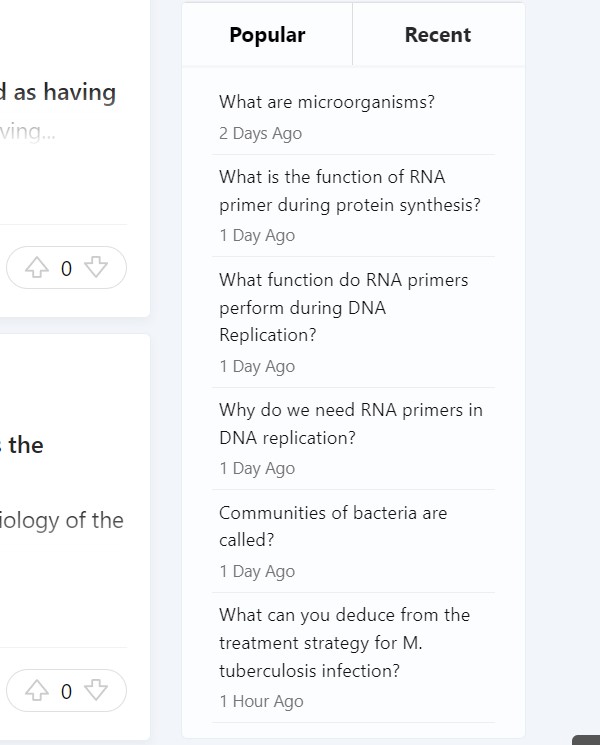Click the dark widget at bottom-right corner
Screen dimensions: 600x745
(x=587, y=740)
